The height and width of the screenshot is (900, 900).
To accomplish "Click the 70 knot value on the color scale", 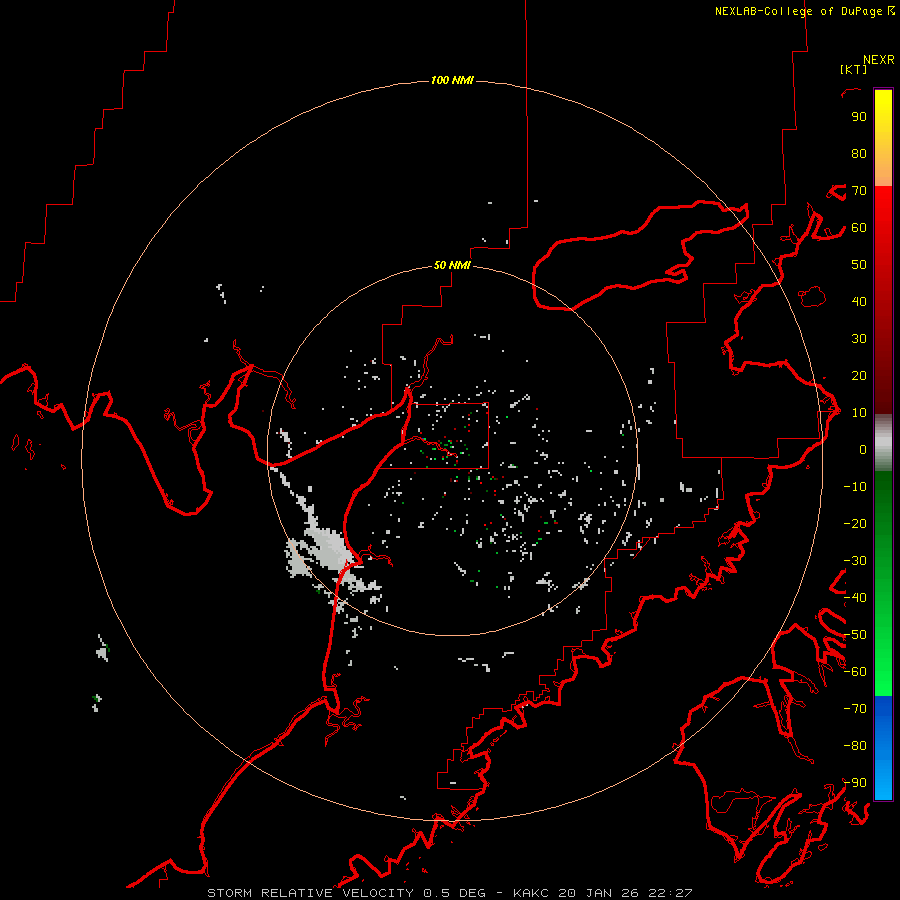I will [x=859, y=191].
